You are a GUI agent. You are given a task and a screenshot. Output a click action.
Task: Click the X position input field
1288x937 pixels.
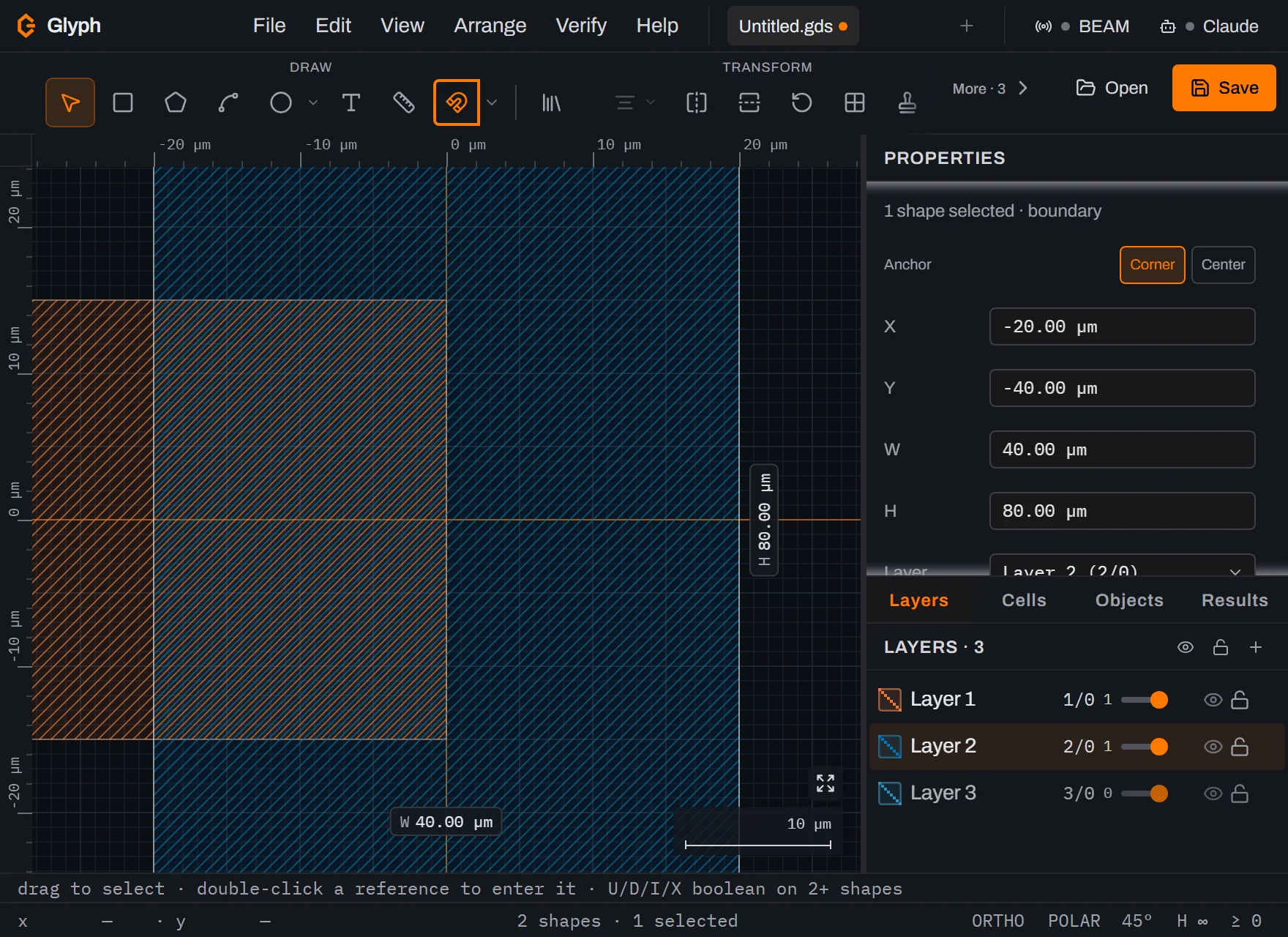point(1122,326)
